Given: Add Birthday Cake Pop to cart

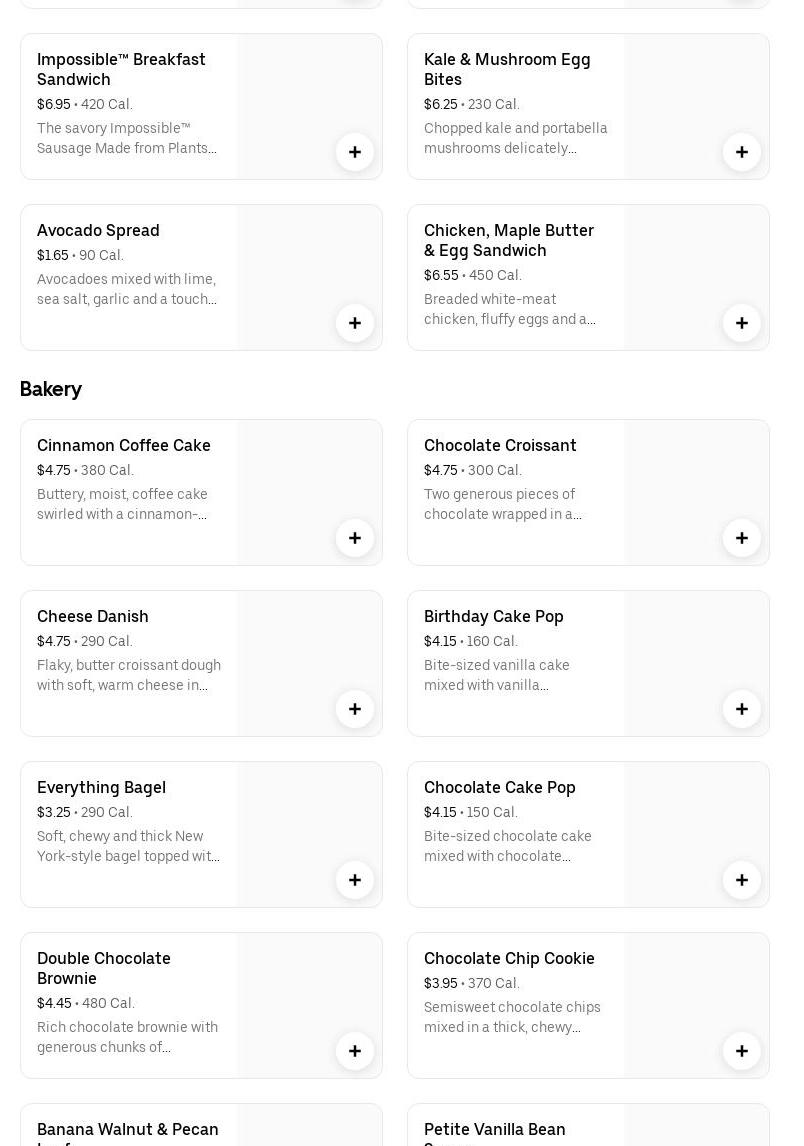Looking at the screenshot, I should [x=742, y=709].
